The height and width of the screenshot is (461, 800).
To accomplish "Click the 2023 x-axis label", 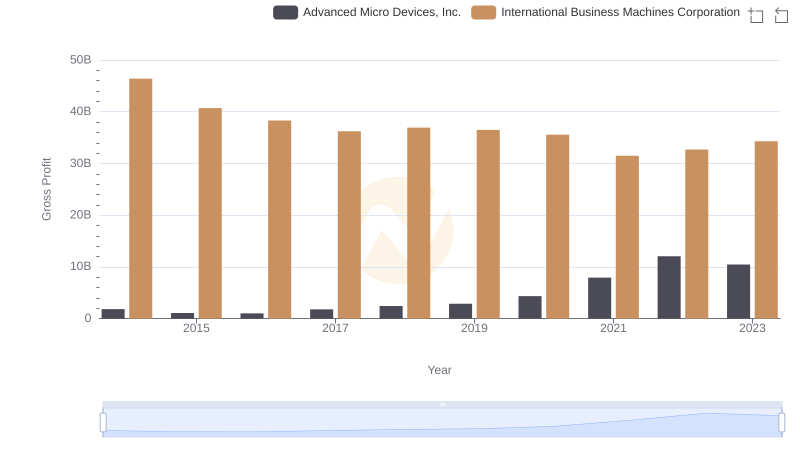I will pos(752,328).
